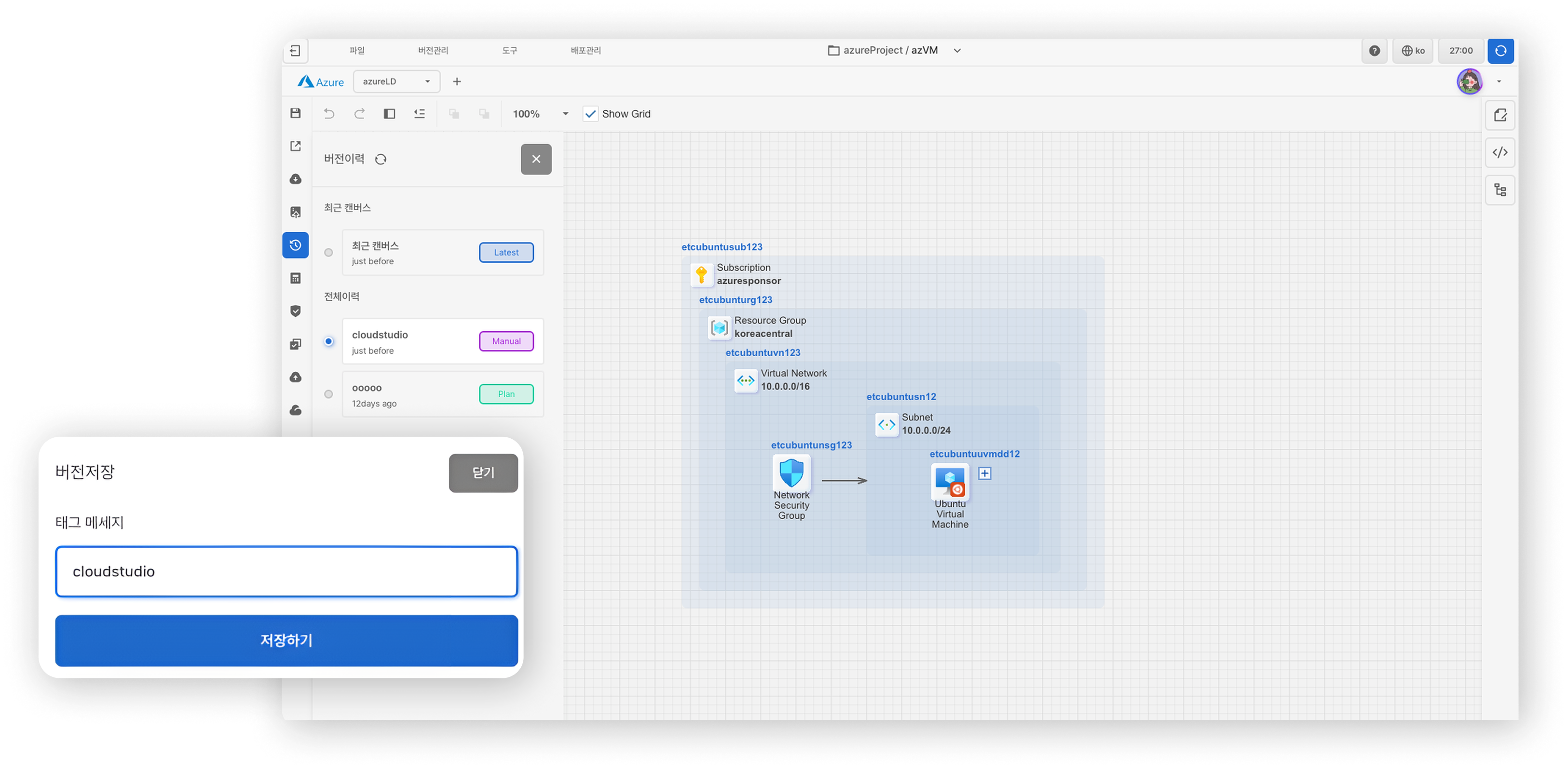
Task: Click the help question mark icon
Action: click(x=1375, y=51)
